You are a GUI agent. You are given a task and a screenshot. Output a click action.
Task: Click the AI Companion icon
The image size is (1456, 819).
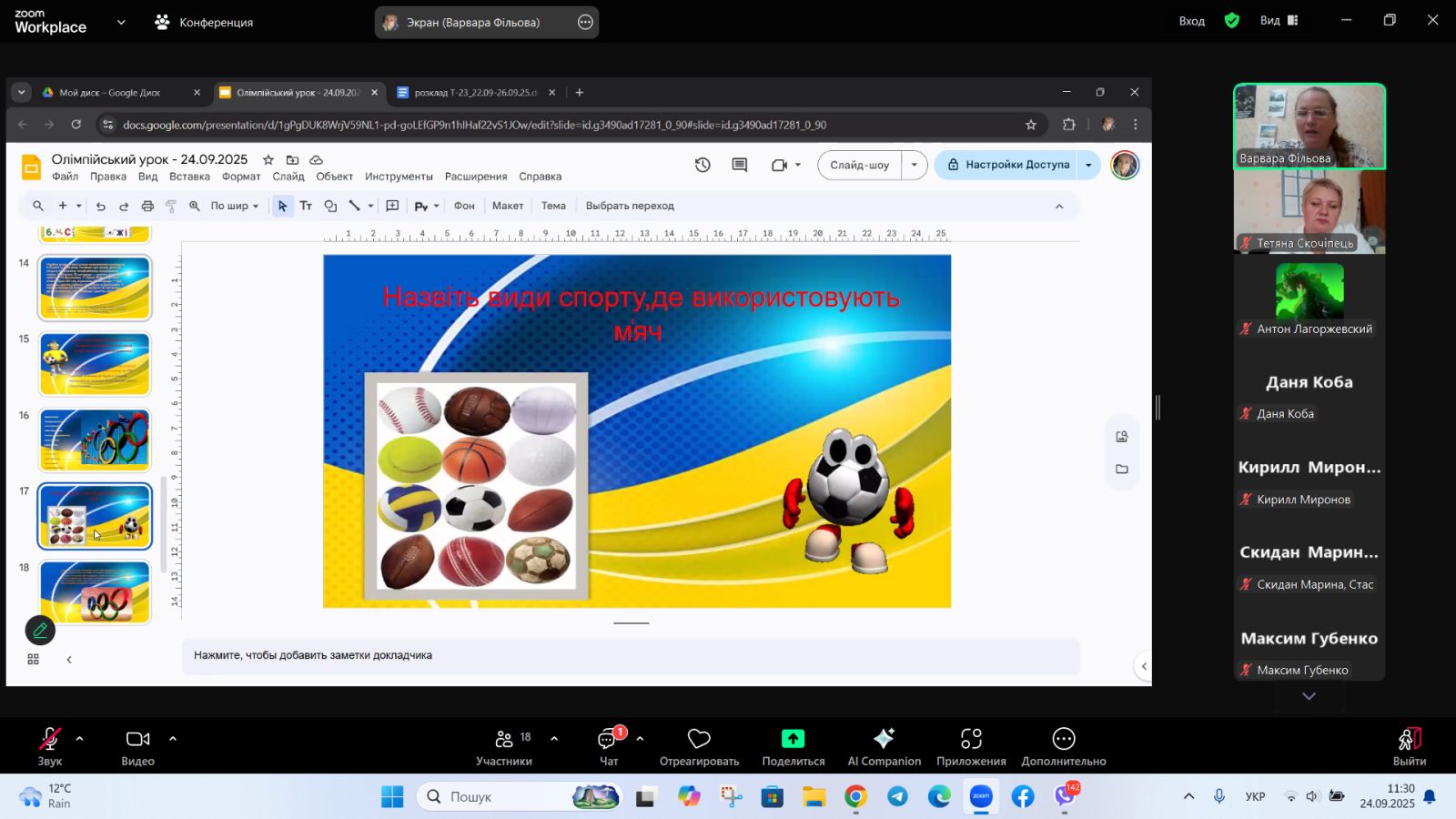pyautogui.click(x=884, y=739)
